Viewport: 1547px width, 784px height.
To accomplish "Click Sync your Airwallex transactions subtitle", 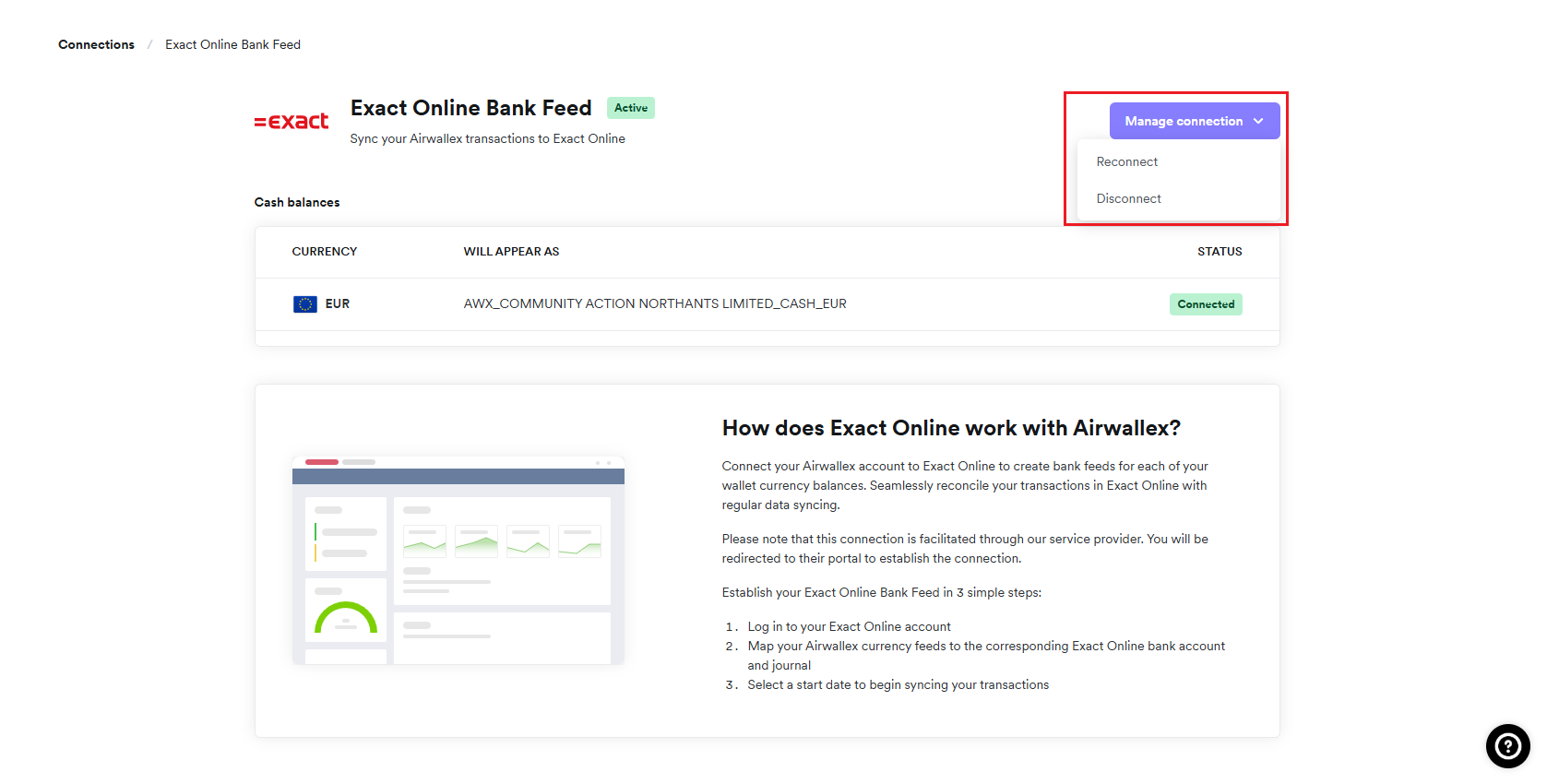I will pyautogui.click(x=487, y=139).
